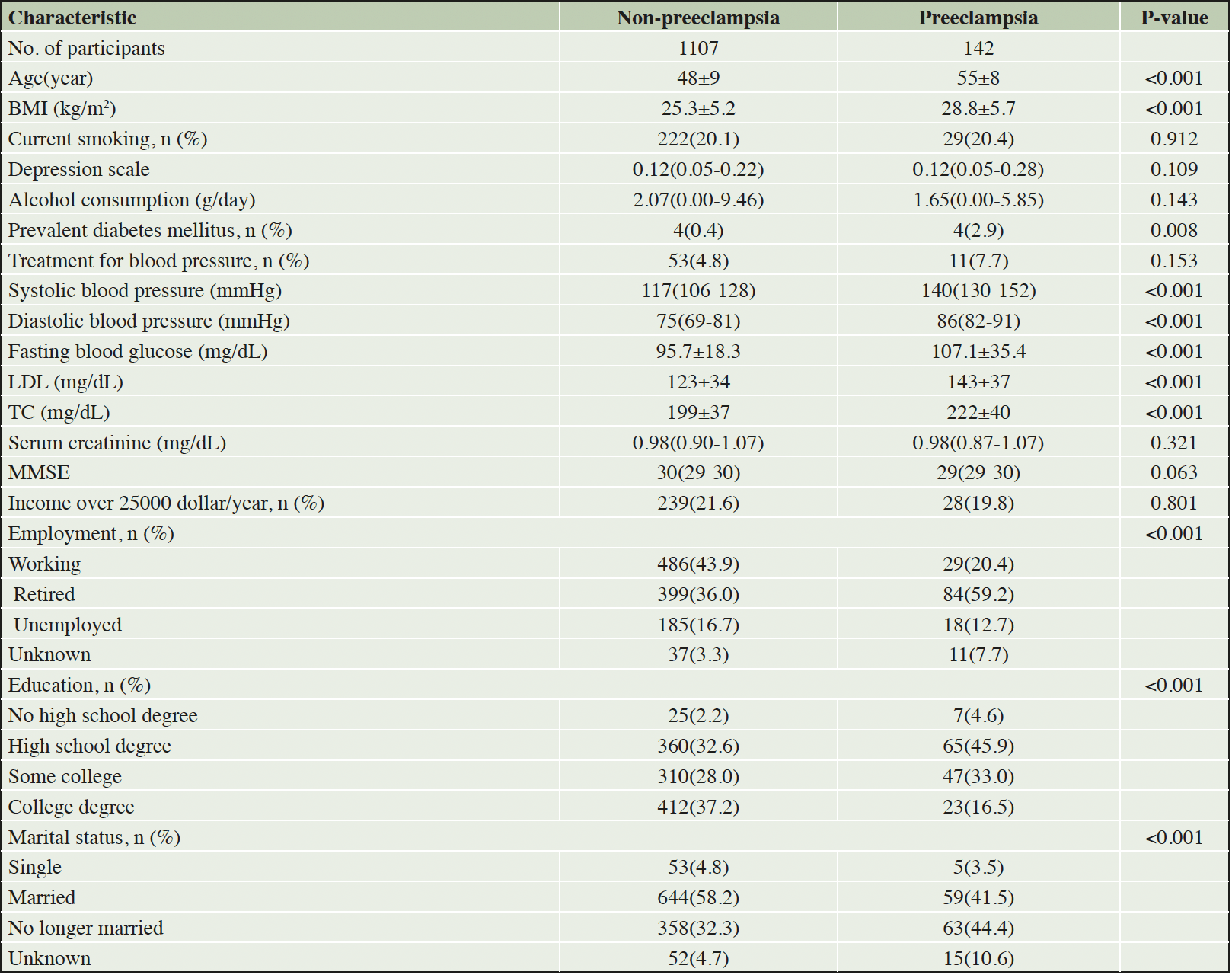The width and height of the screenshot is (1232, 975).
Task: Click the P-value column header
Action: point(1174,18)
